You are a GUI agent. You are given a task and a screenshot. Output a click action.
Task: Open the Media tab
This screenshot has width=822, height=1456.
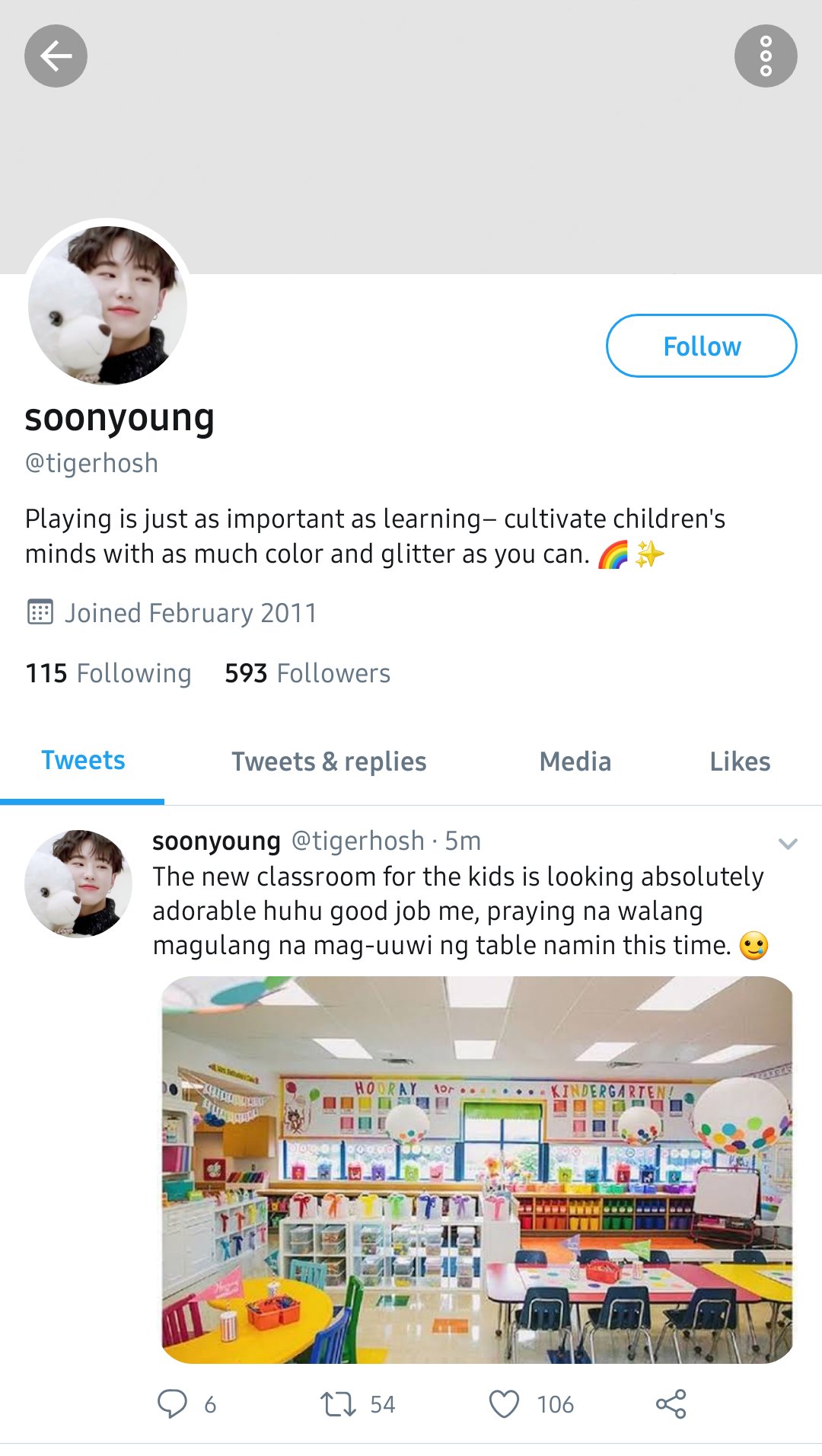pos(575,762)
